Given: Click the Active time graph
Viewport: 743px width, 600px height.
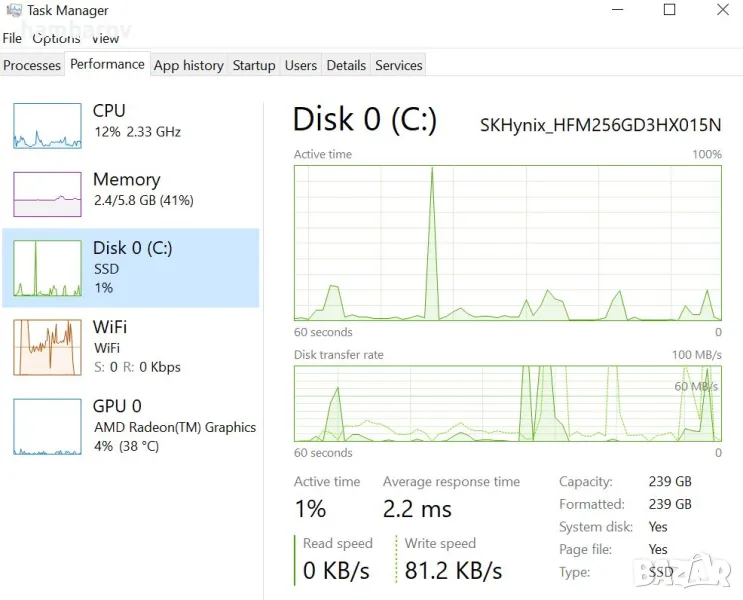Looking at the screenshot, I should pos(507,243).
